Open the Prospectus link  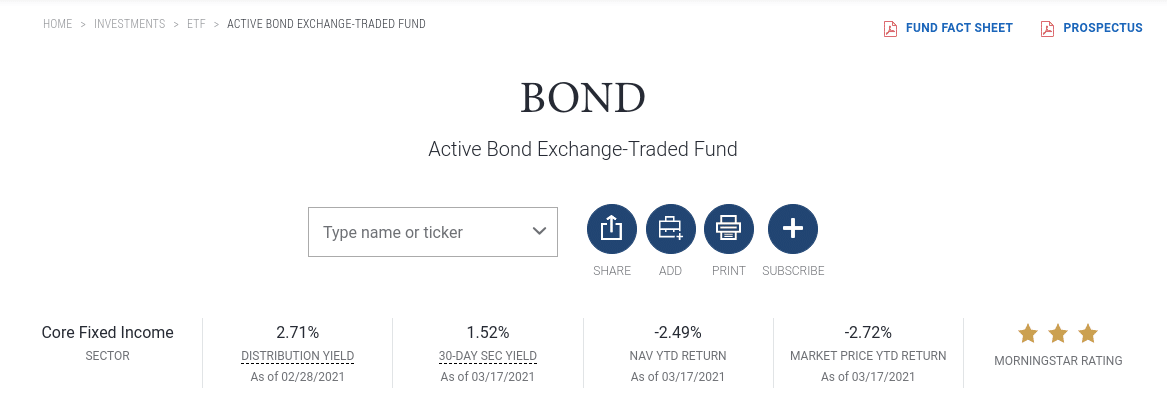pyautogui.click(x=1102, y=28)
